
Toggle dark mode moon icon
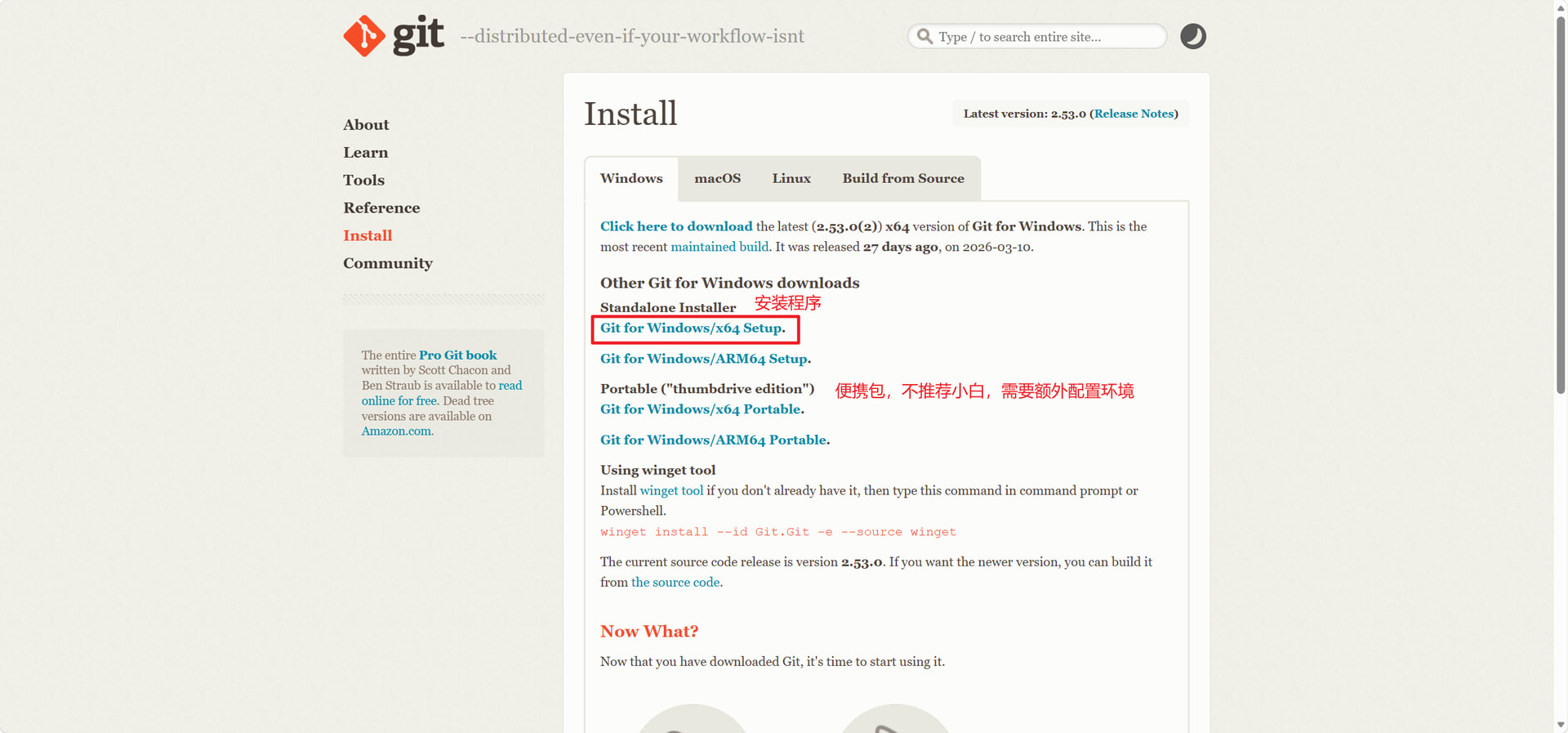click(1192, 36)
